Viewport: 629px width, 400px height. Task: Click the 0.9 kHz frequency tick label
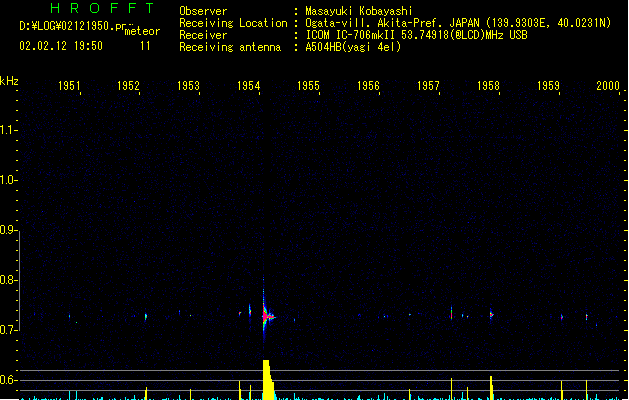(8, 230)
